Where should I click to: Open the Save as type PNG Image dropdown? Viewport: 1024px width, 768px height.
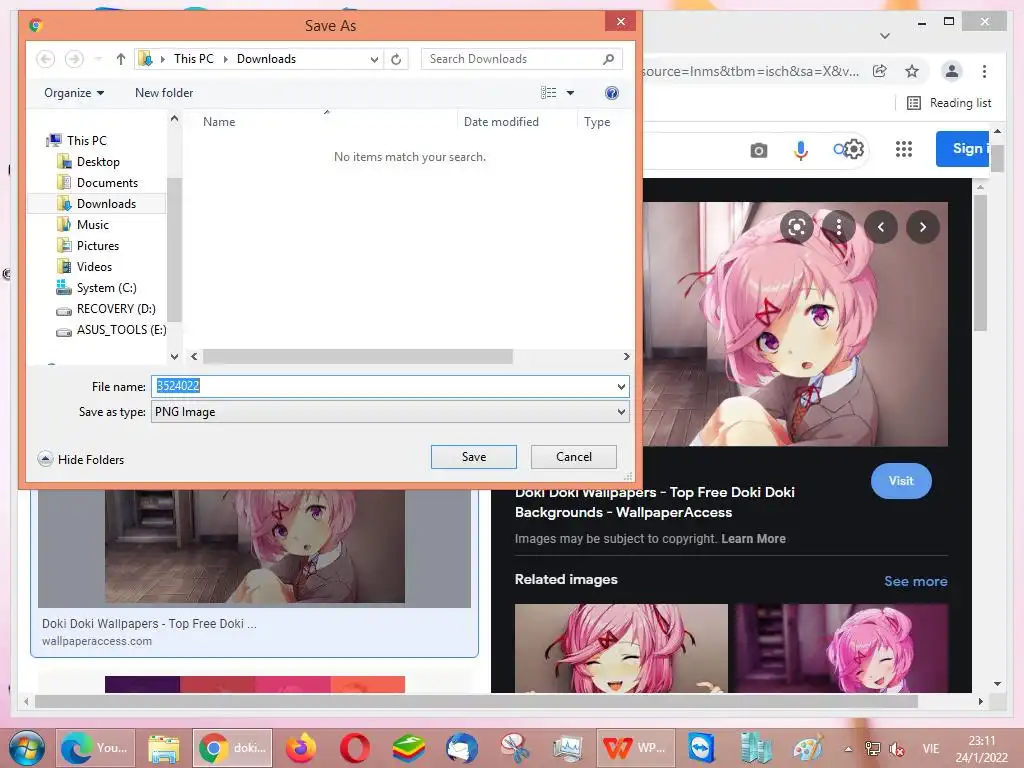[x=390, y=412]
